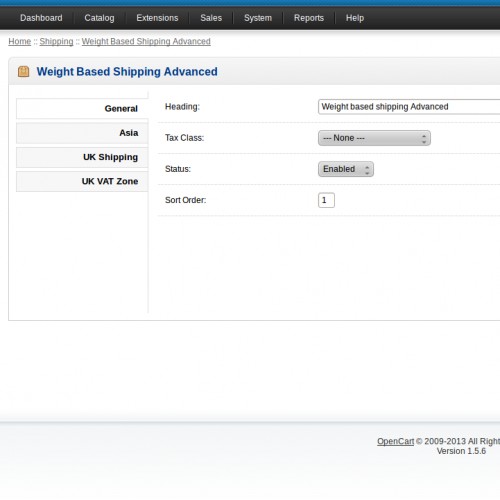Viewport: 500px width, 500px height.
Task: Open the Sales menu
Action: point(211,18)
